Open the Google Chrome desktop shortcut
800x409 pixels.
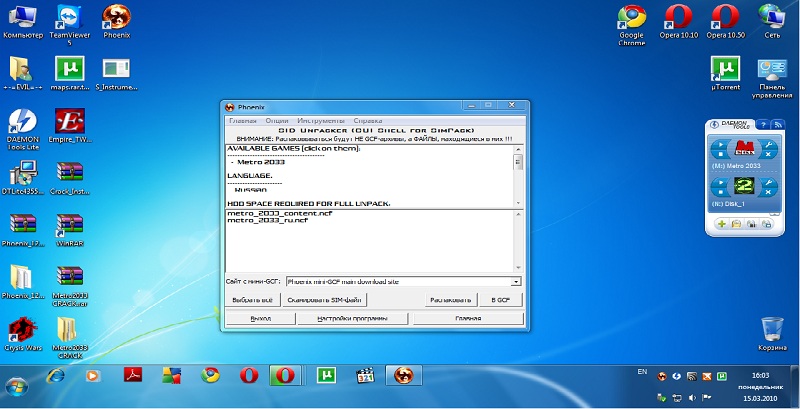[632, 25]
